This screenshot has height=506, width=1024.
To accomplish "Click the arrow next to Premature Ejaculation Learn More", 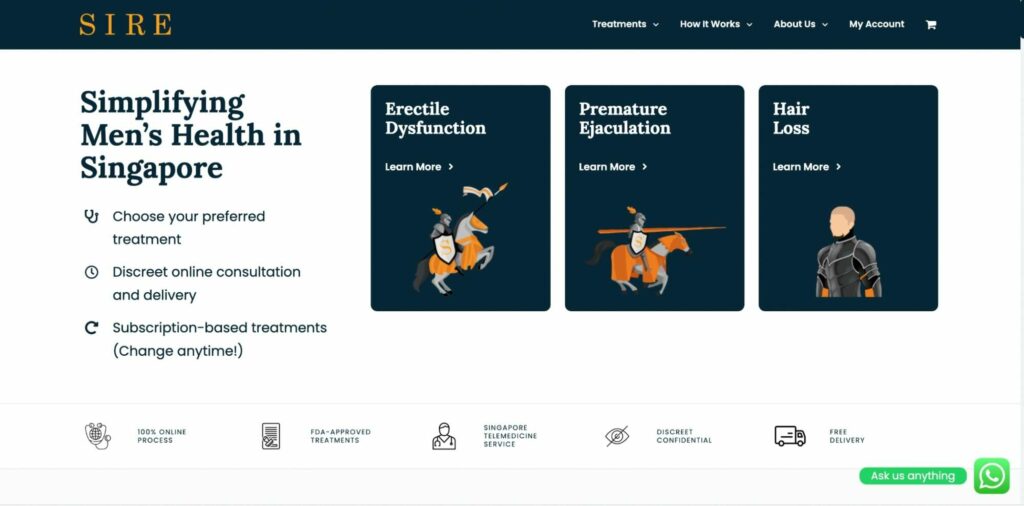I will [645, 167].
